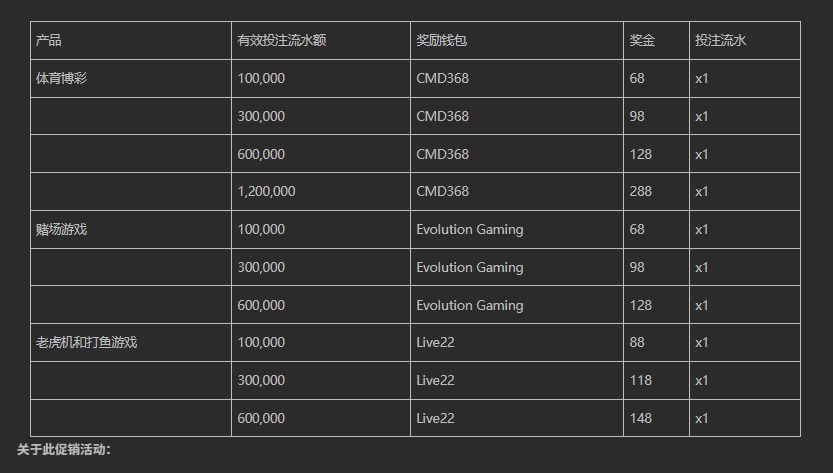Select the 赌场游戏 product cell
The width and height of the screenshot is (833, 473).
click(62, 229)
